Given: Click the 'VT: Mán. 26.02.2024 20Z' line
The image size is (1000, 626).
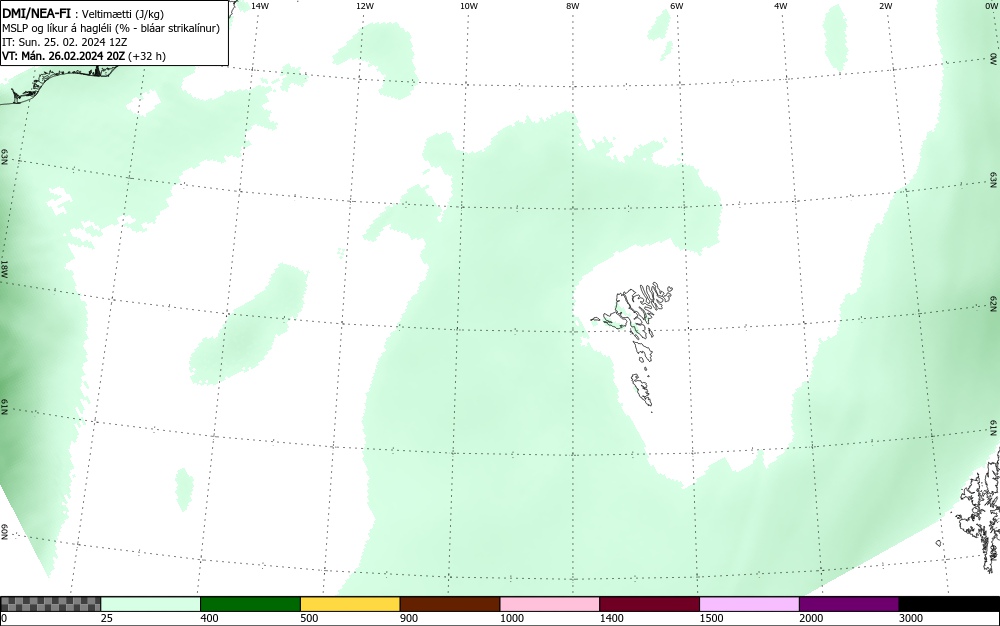Looking at the screenshot, I should pyautogui.click(x=84, y=56).
